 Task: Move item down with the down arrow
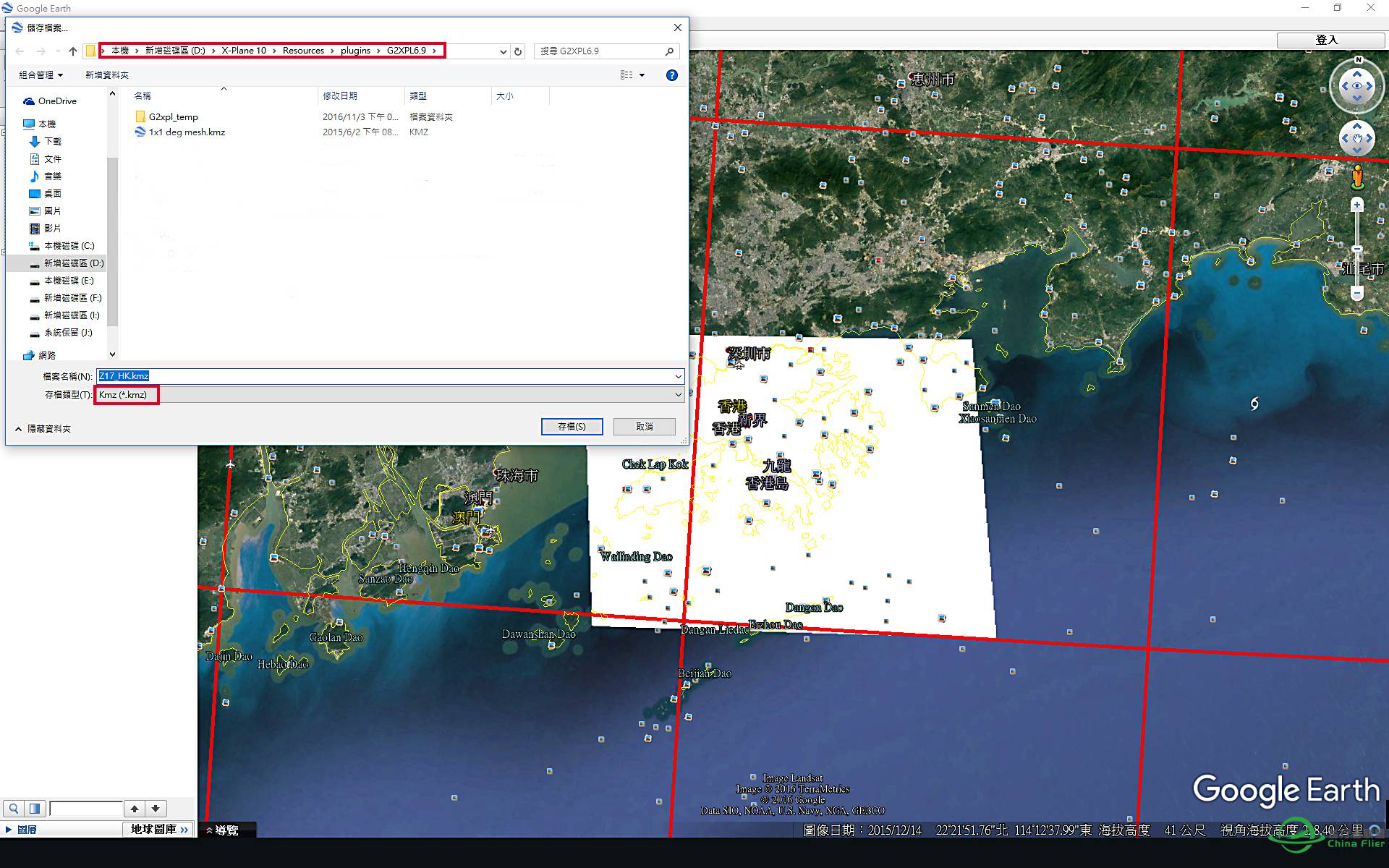click(x=156, y=809)
